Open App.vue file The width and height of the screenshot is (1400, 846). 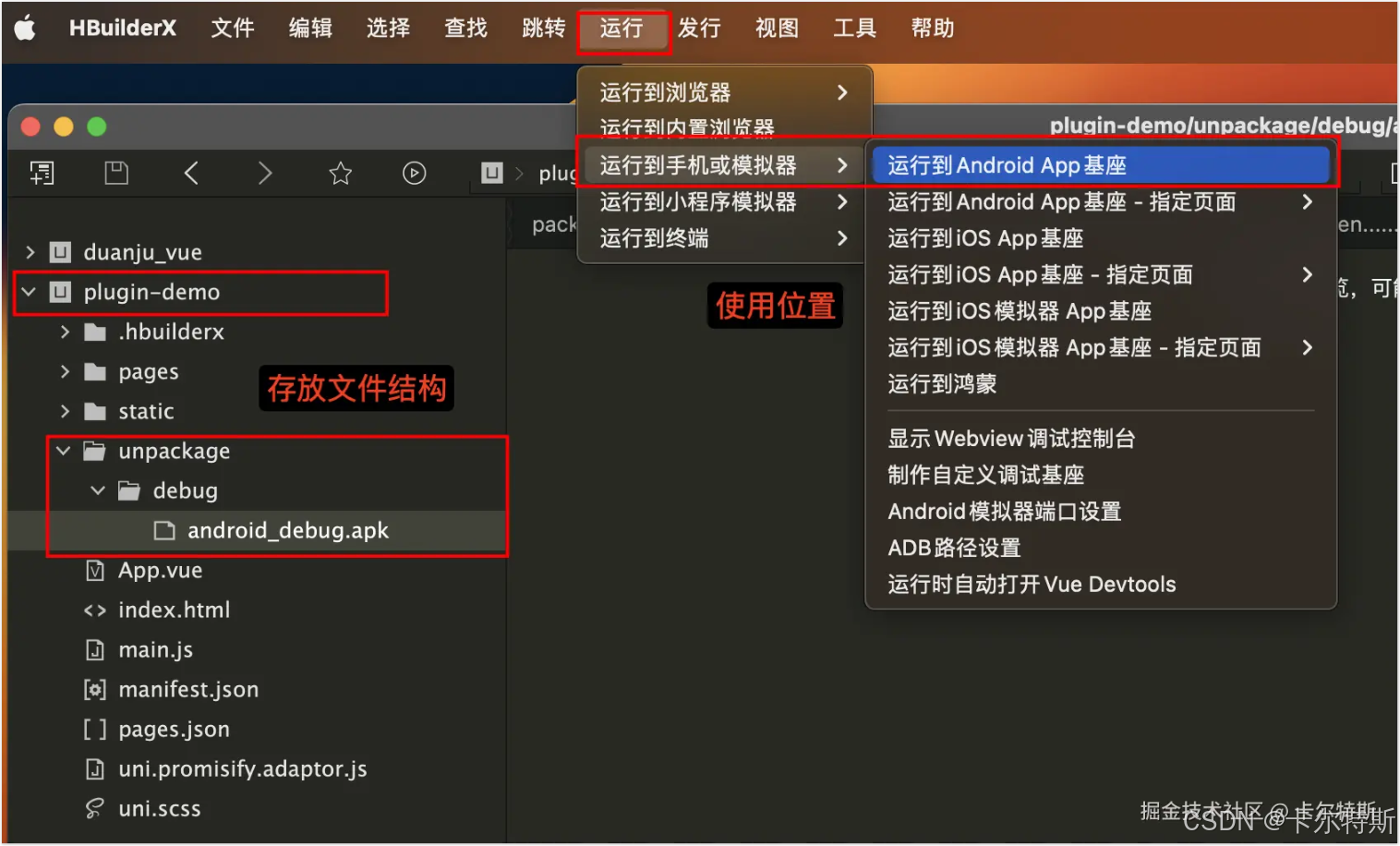click(x=257, y=570)
